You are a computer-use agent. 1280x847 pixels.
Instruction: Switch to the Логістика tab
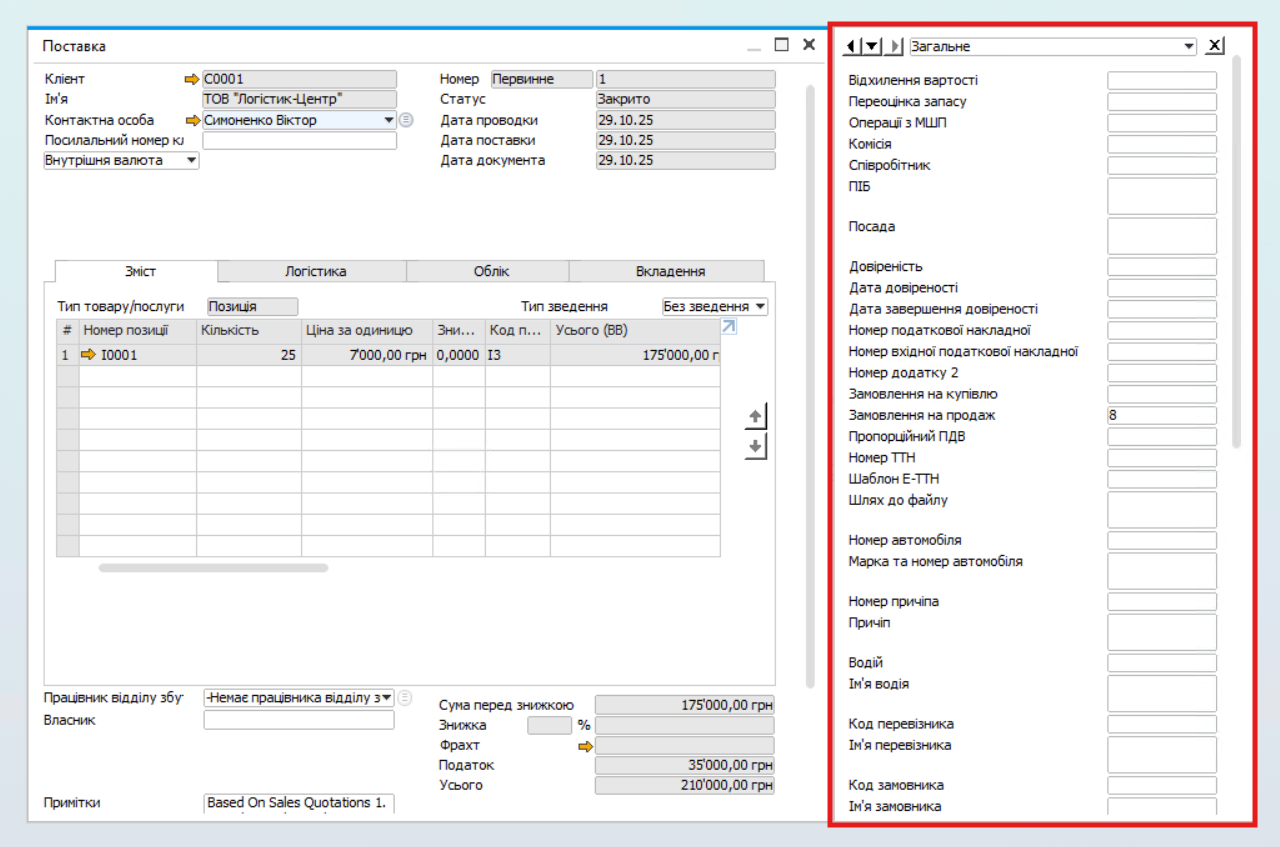tap(315, 271)
